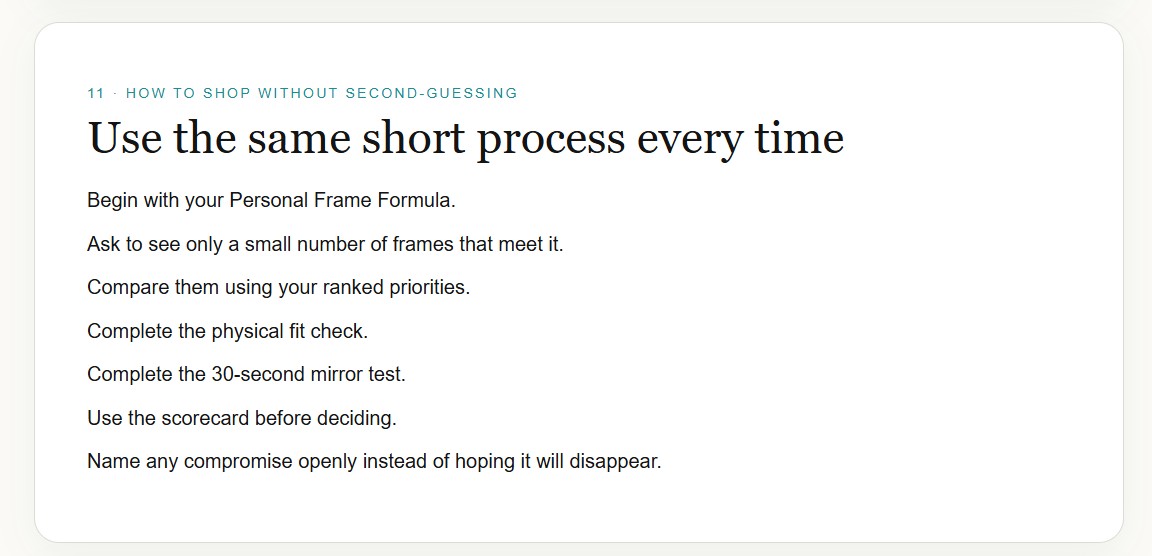Click the line starting 'Name any compromise openly'
Screen dimensions: 1152x556
pyautogui.click(x=374, y=462)
